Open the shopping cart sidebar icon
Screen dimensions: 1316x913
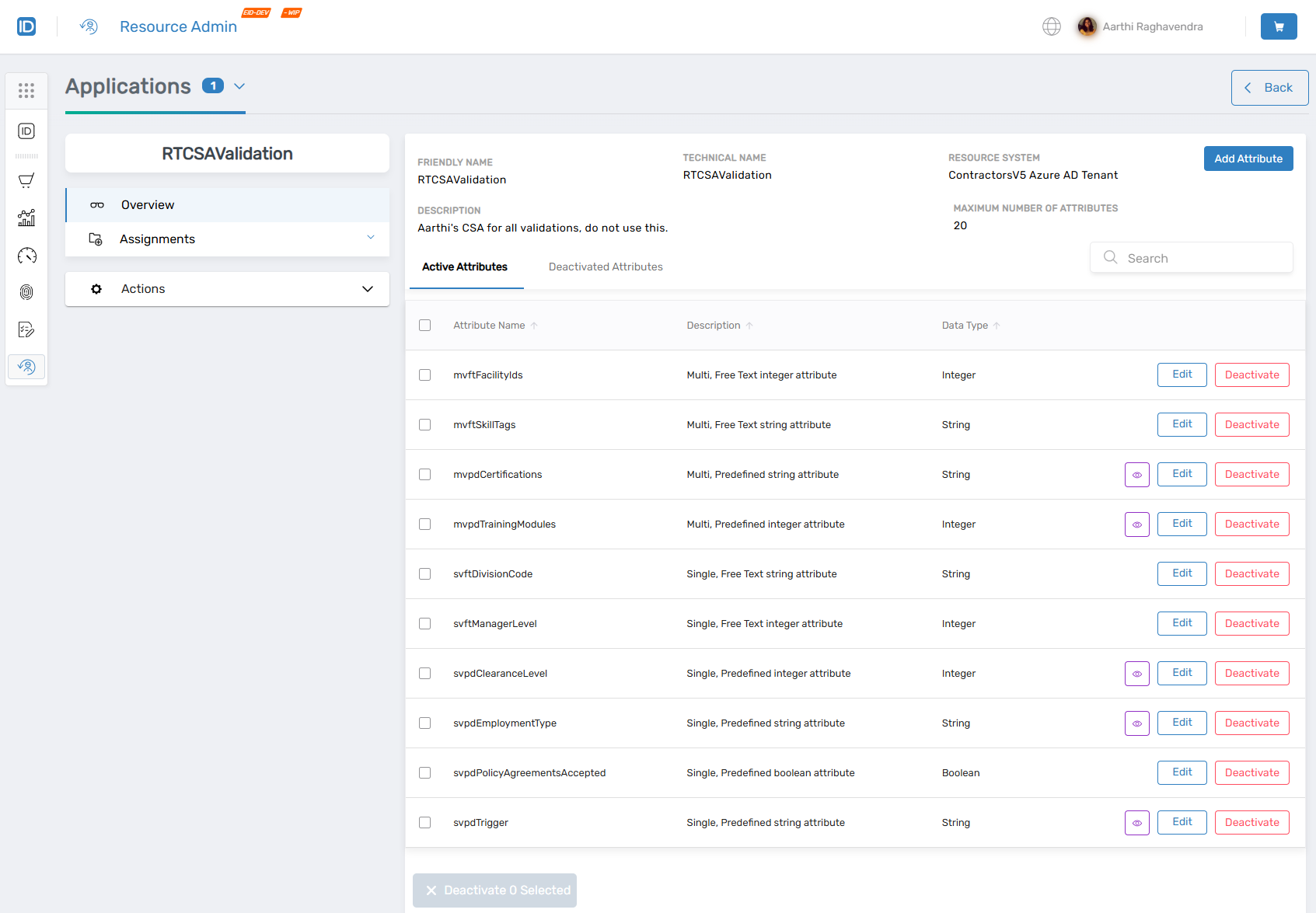(x=26, y=180)
